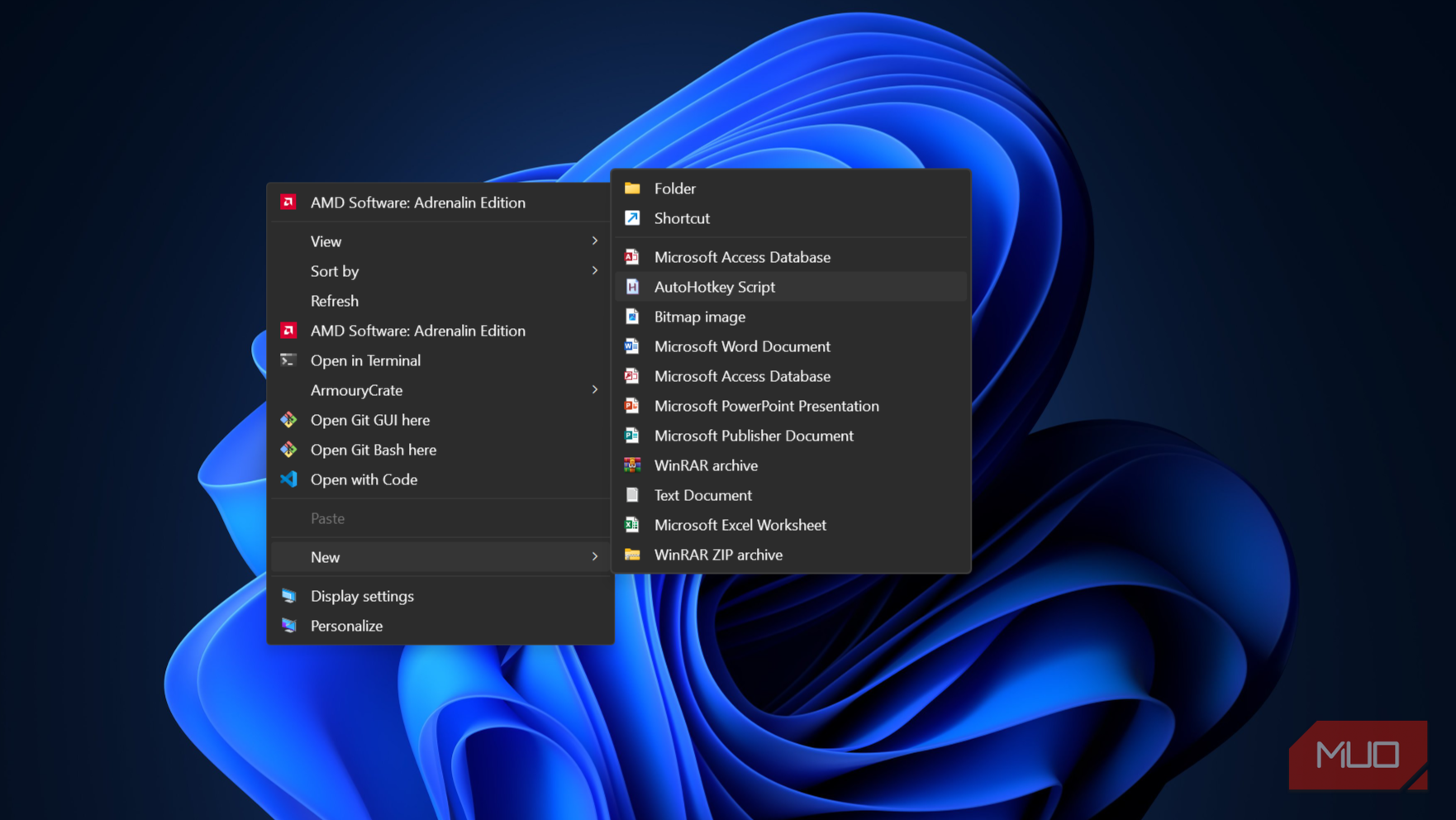Choose Text Document from New submenu
Image resolution: width=1456 pixels, height=820 pixels.
pos(702,495)
